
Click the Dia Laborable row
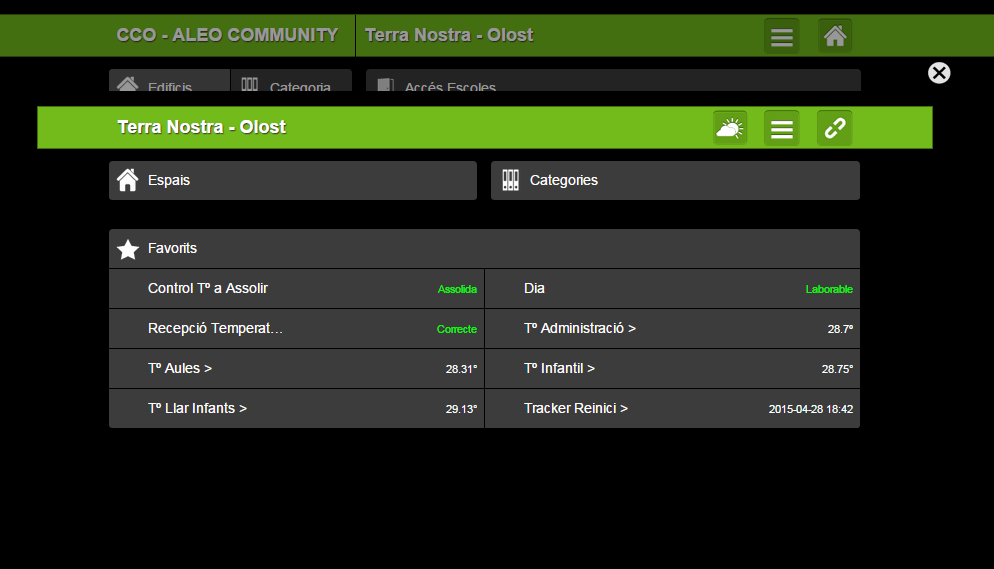tap(672, 289)
